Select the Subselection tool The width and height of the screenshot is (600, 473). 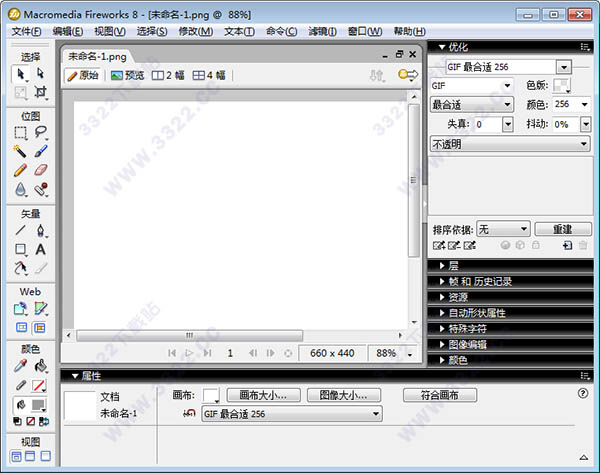click(40, 73)
